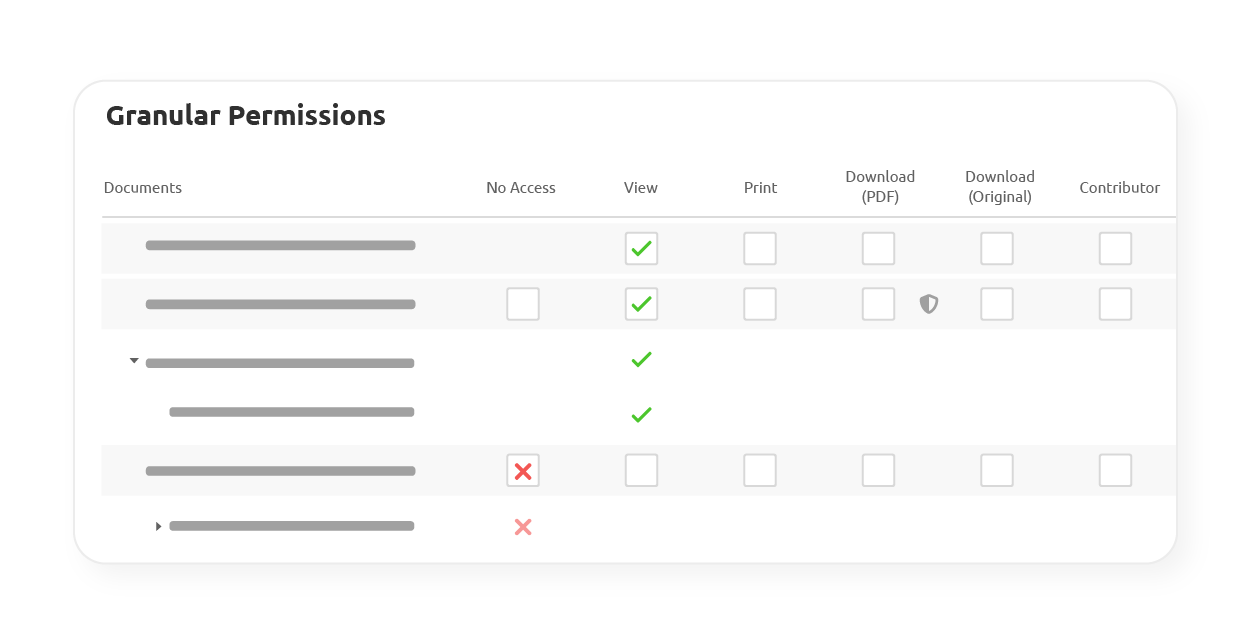Enable Download (Original) for the first document
The height and width of the screenshot is (644, 1251).
[997, 248]
